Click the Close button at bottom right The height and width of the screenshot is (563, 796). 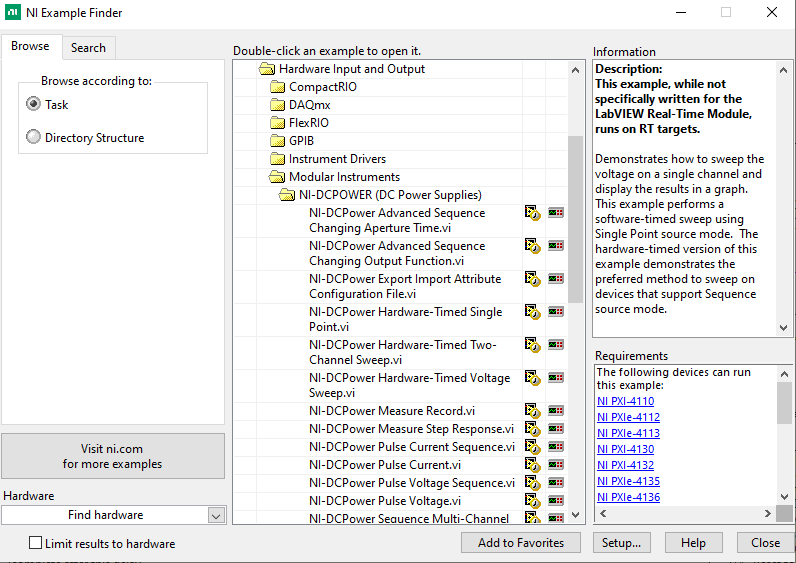[765, 543]
